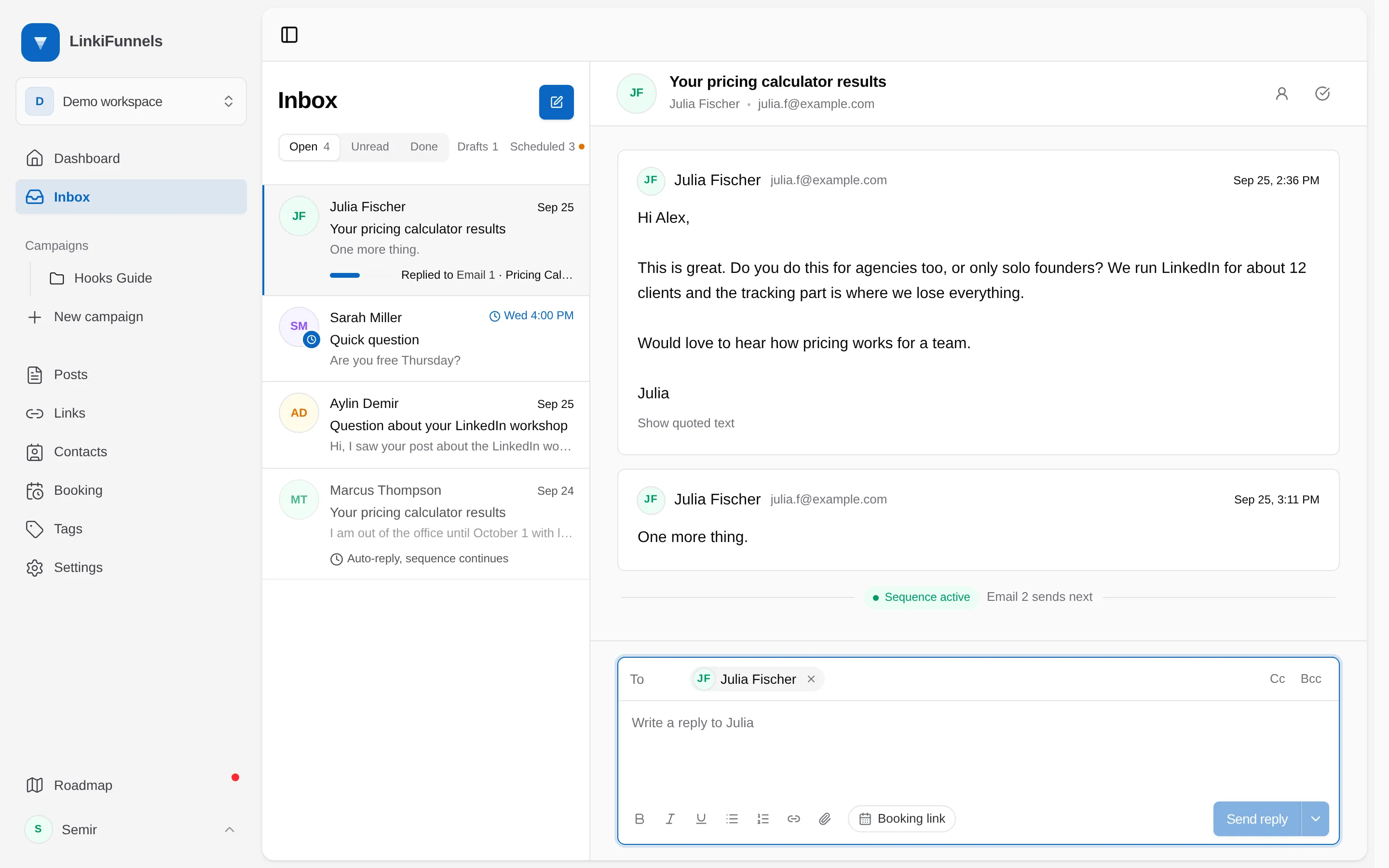Open the Hooks Guide campaign folder
Viewport: 1389px width, 868px height.
[x=142, y=278]
